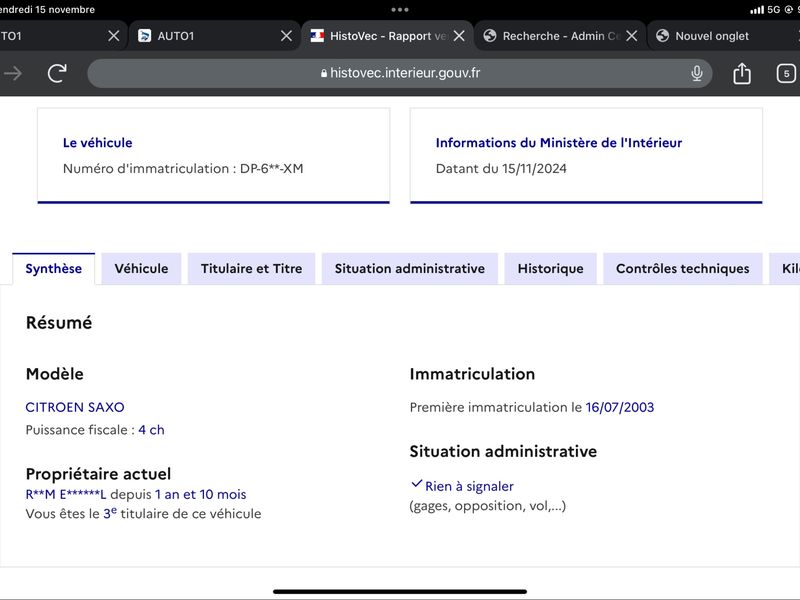Click the globe icon on Nouvel onglet tab
800x600 pixels.
(x=662, y=36)
